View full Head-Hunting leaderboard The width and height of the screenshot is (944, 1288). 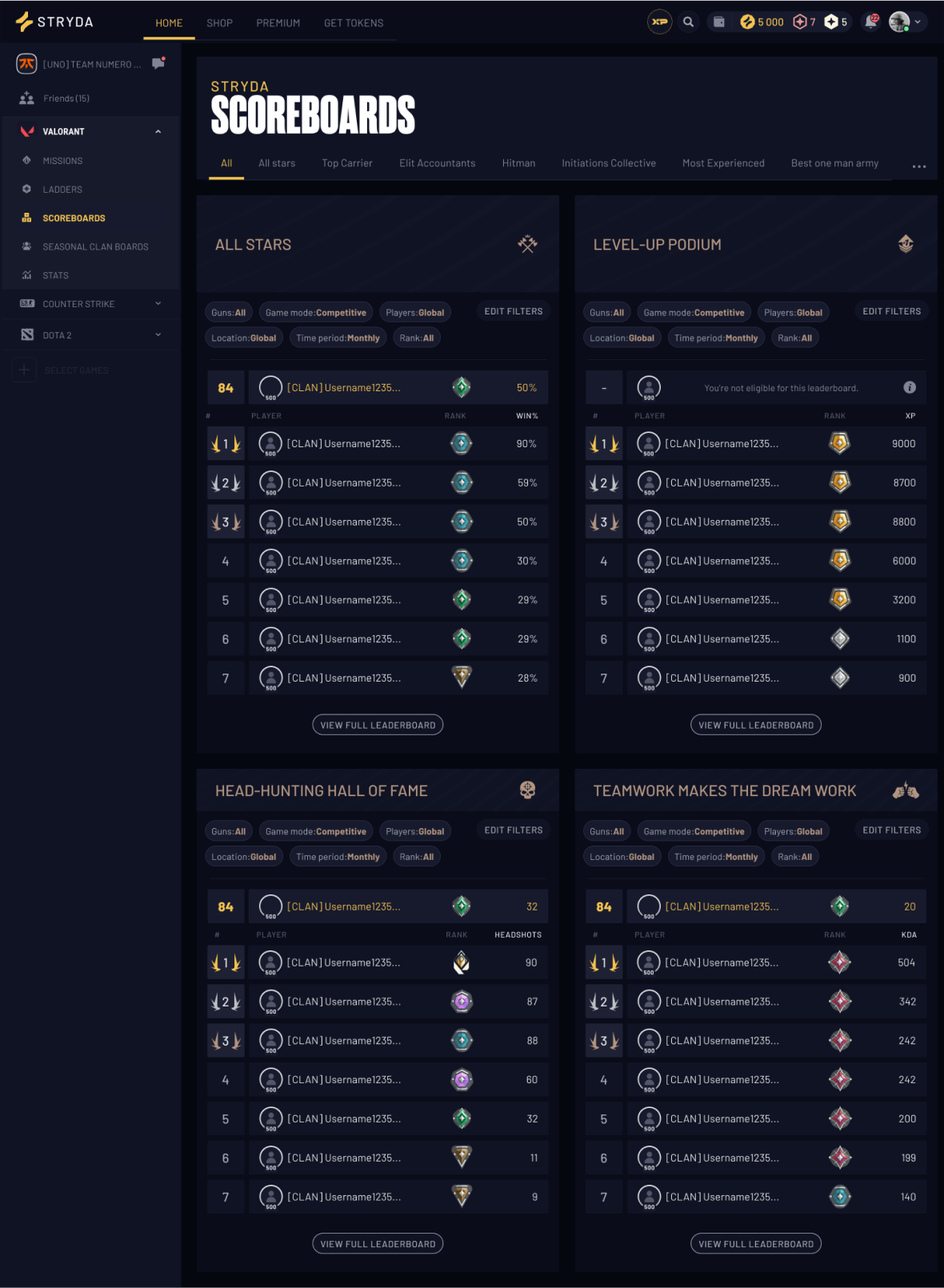point(378,1244)
